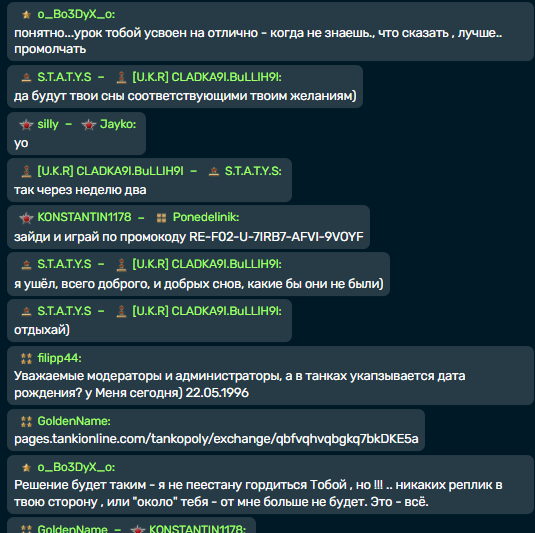Click GoldenName's rank icon in tankopoly link message
This screenshot has width=535, height=533.
click(x=26, y=421)
